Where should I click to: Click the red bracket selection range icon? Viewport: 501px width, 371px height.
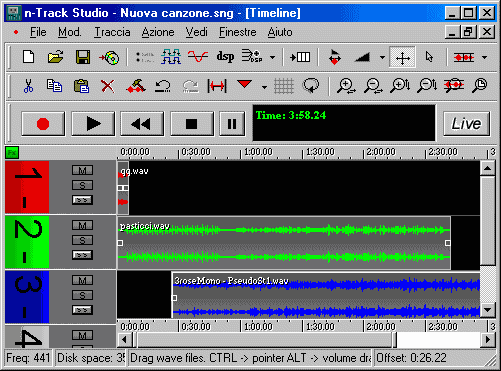tap(217, 86)
